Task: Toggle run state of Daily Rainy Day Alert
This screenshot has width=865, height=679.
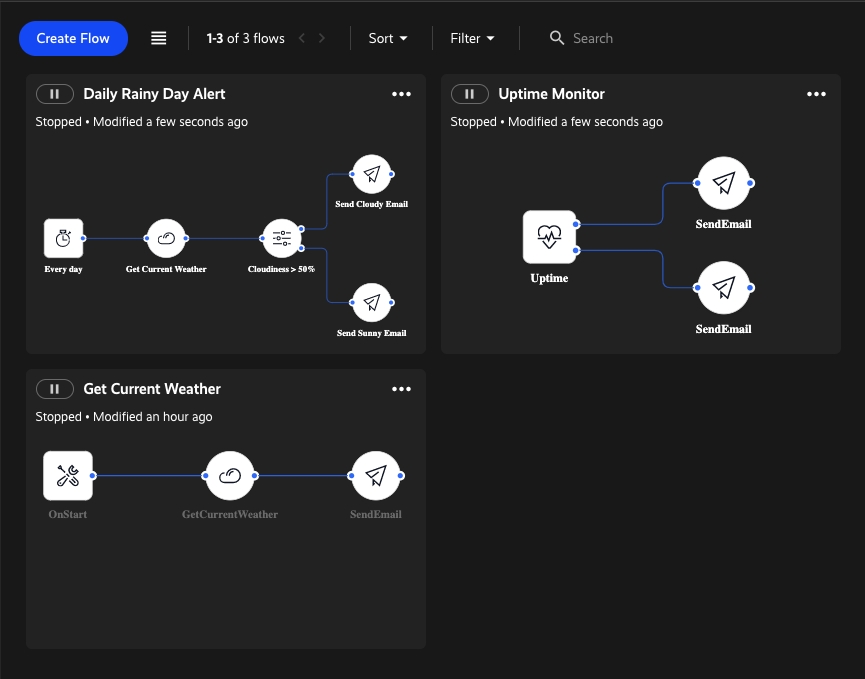Action: [x=55, y=94]
